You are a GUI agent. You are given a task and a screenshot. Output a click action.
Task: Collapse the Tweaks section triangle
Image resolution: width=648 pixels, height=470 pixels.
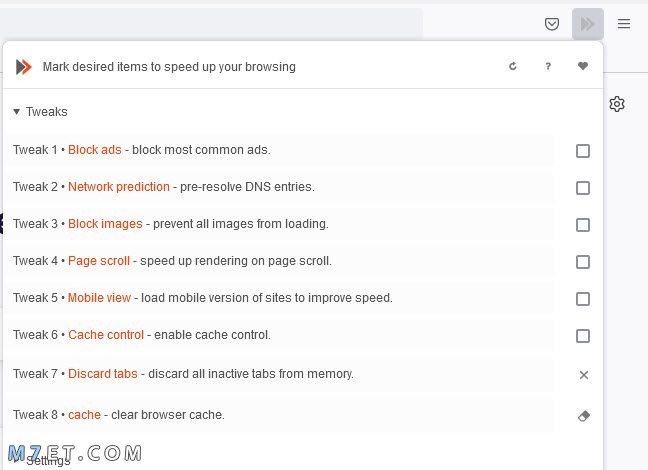pos(17,112)
